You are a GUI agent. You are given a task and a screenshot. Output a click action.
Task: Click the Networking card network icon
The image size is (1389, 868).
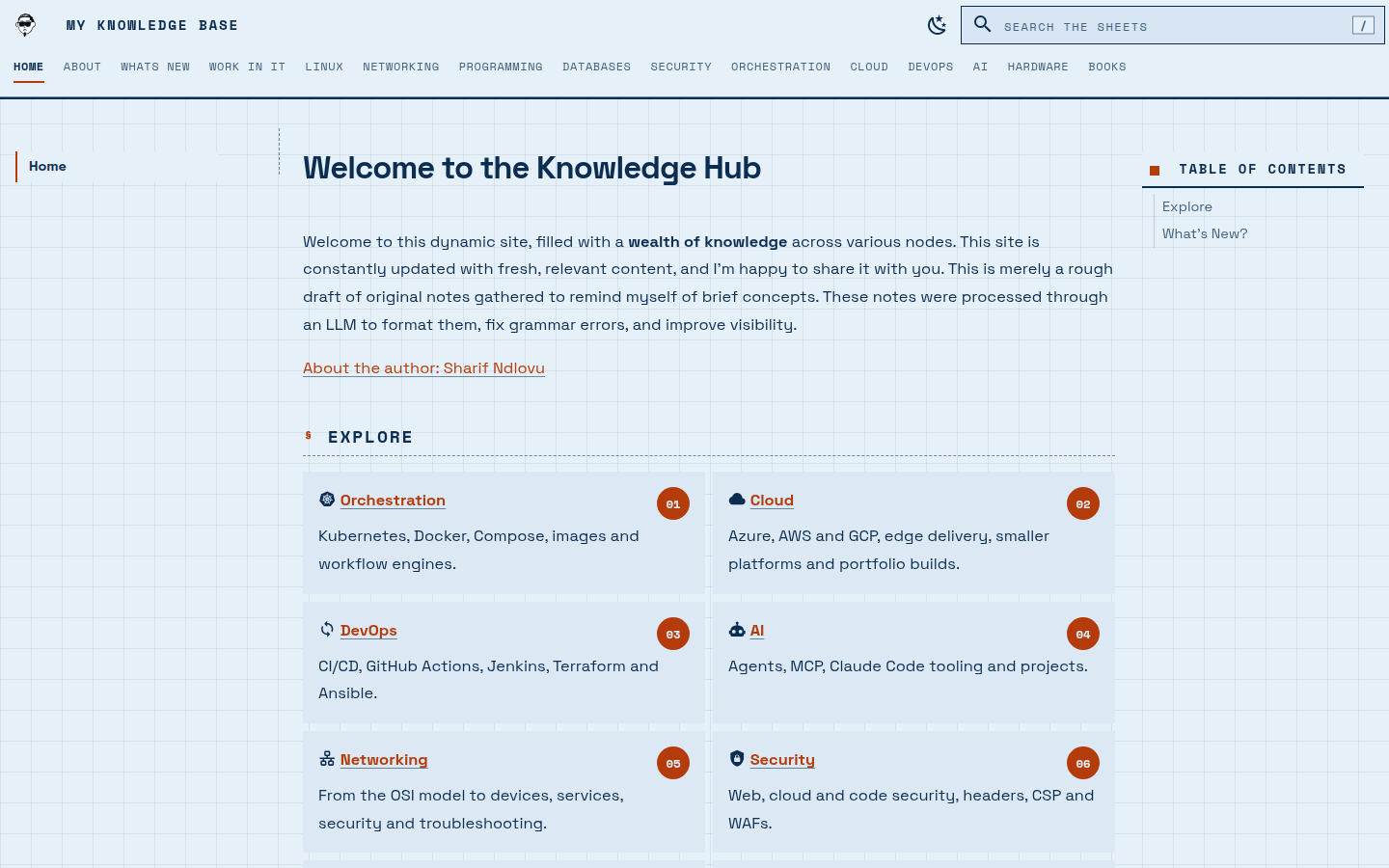coord(327,759)
